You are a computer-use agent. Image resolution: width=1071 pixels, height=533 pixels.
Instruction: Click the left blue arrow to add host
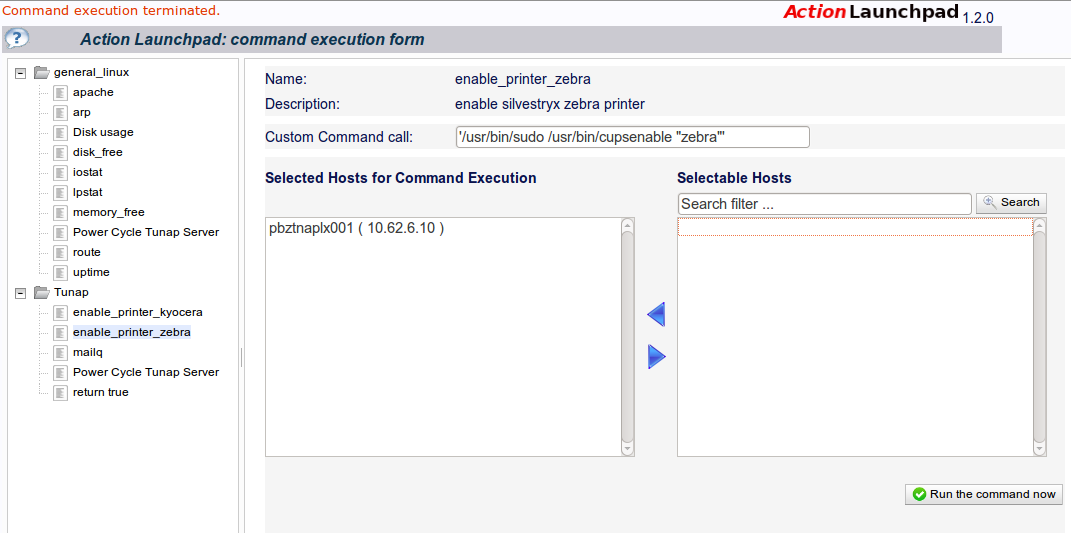[656, 314]
